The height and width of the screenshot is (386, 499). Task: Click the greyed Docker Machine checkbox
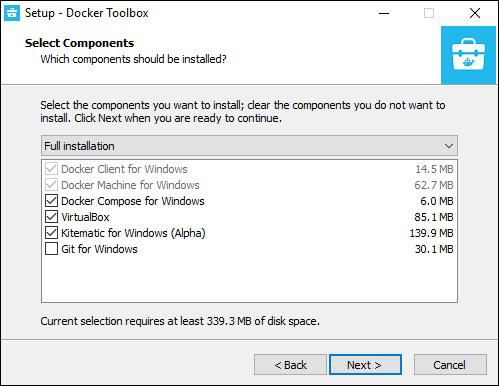click(x=51, y=185)
